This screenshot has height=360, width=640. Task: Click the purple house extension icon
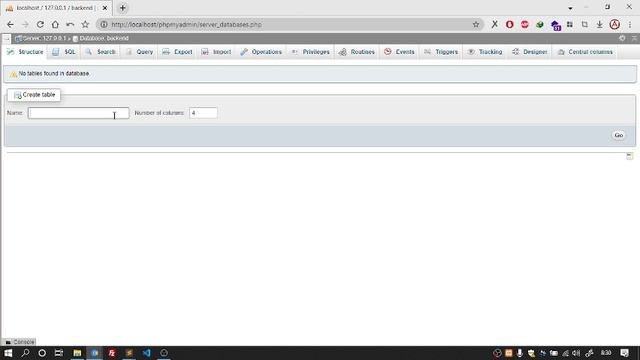pos(555,25)
